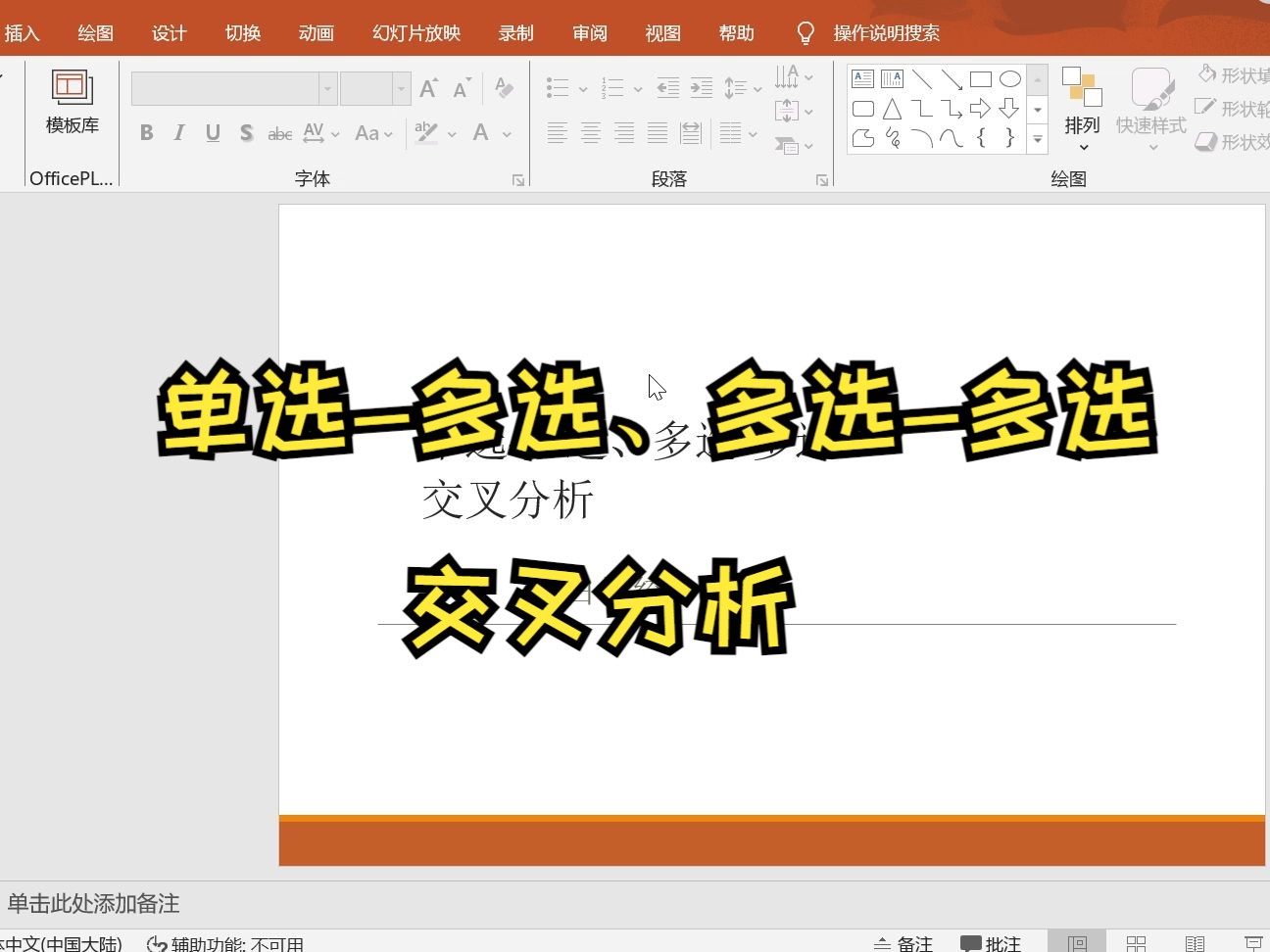The image size is (1270, 952).
Task: Select the curved line shape tool
Action: click(952, 139)
